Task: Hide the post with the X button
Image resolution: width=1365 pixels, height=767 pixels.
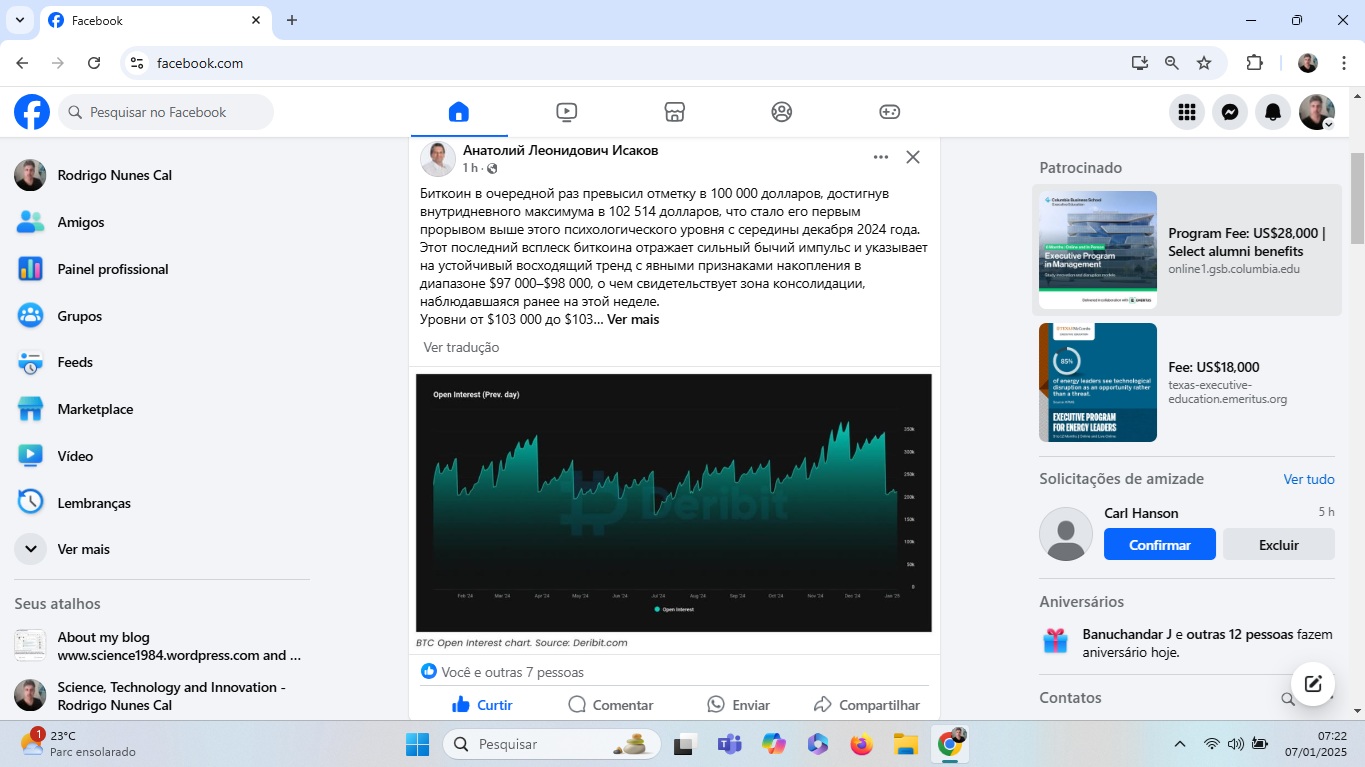Action: (x=913, y=157)
